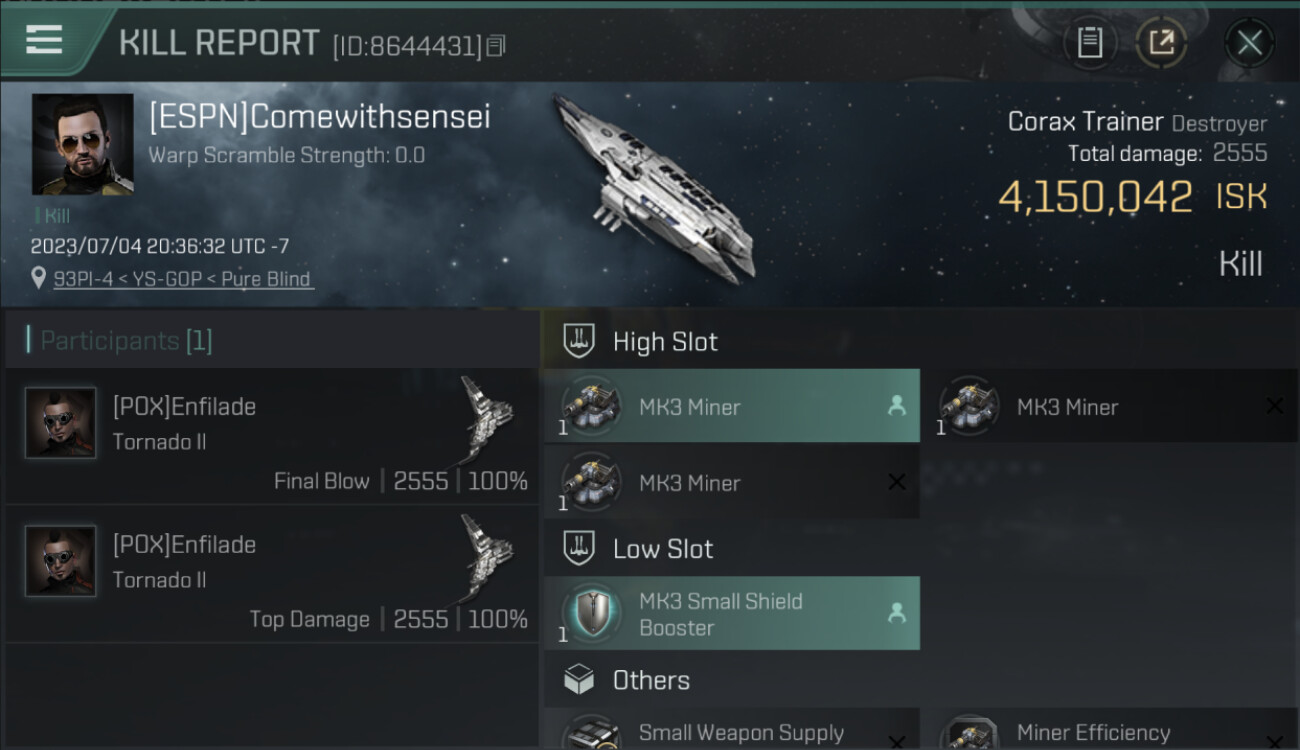
Task: Select the second-row MK3 Miner module
Action: click(731, 483)
